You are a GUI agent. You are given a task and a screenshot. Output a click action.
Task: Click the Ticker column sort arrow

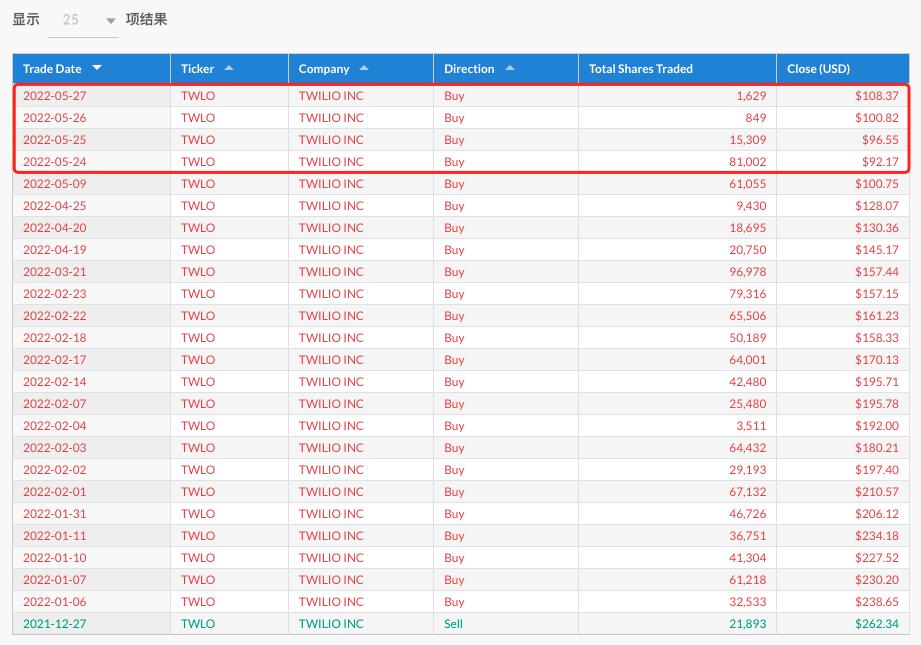tap(229, 68)
